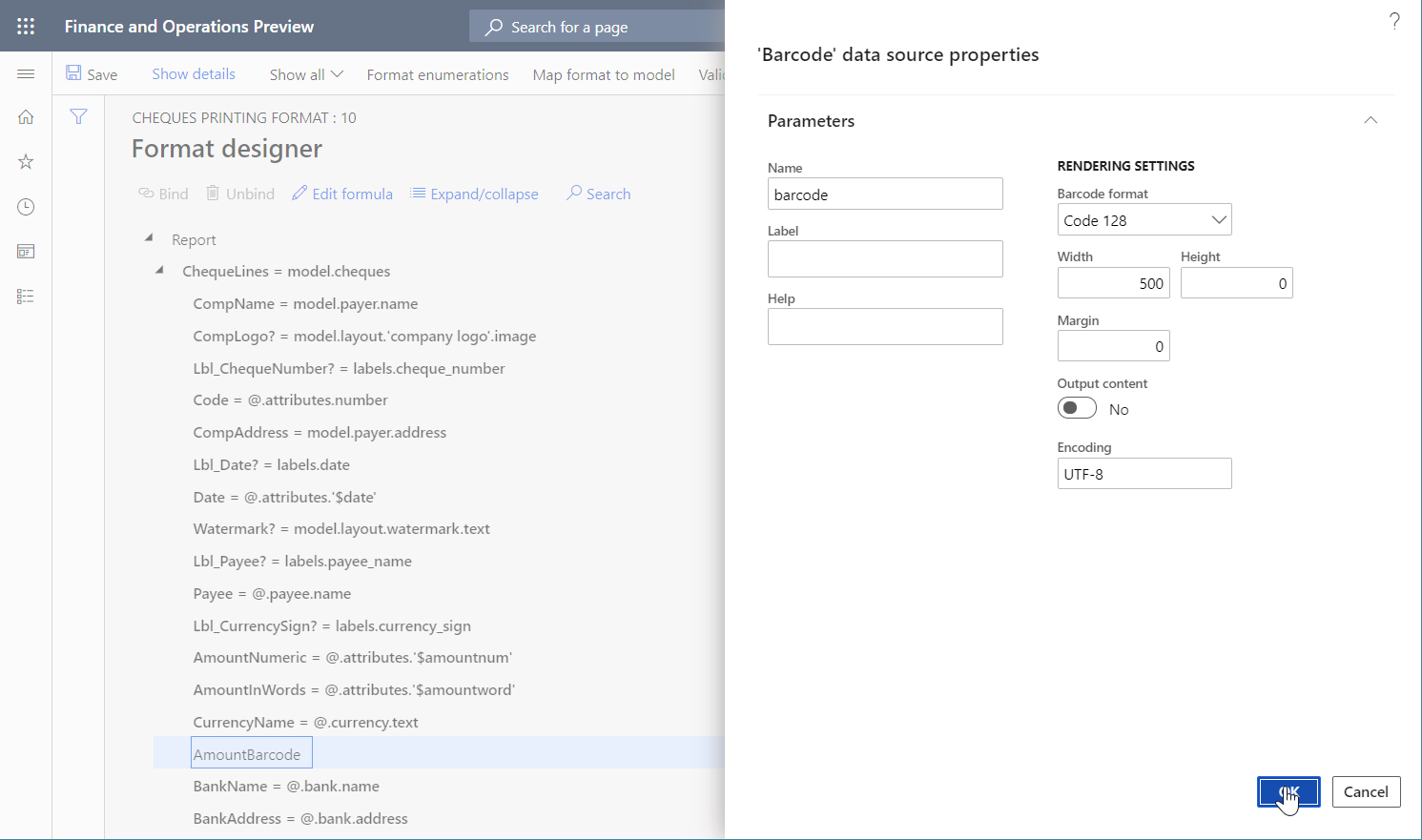This screenshot has width=1422, height=840.
Task: Go to Home in the sidebar
Action: pyautogui.click(x=26, y=117)
